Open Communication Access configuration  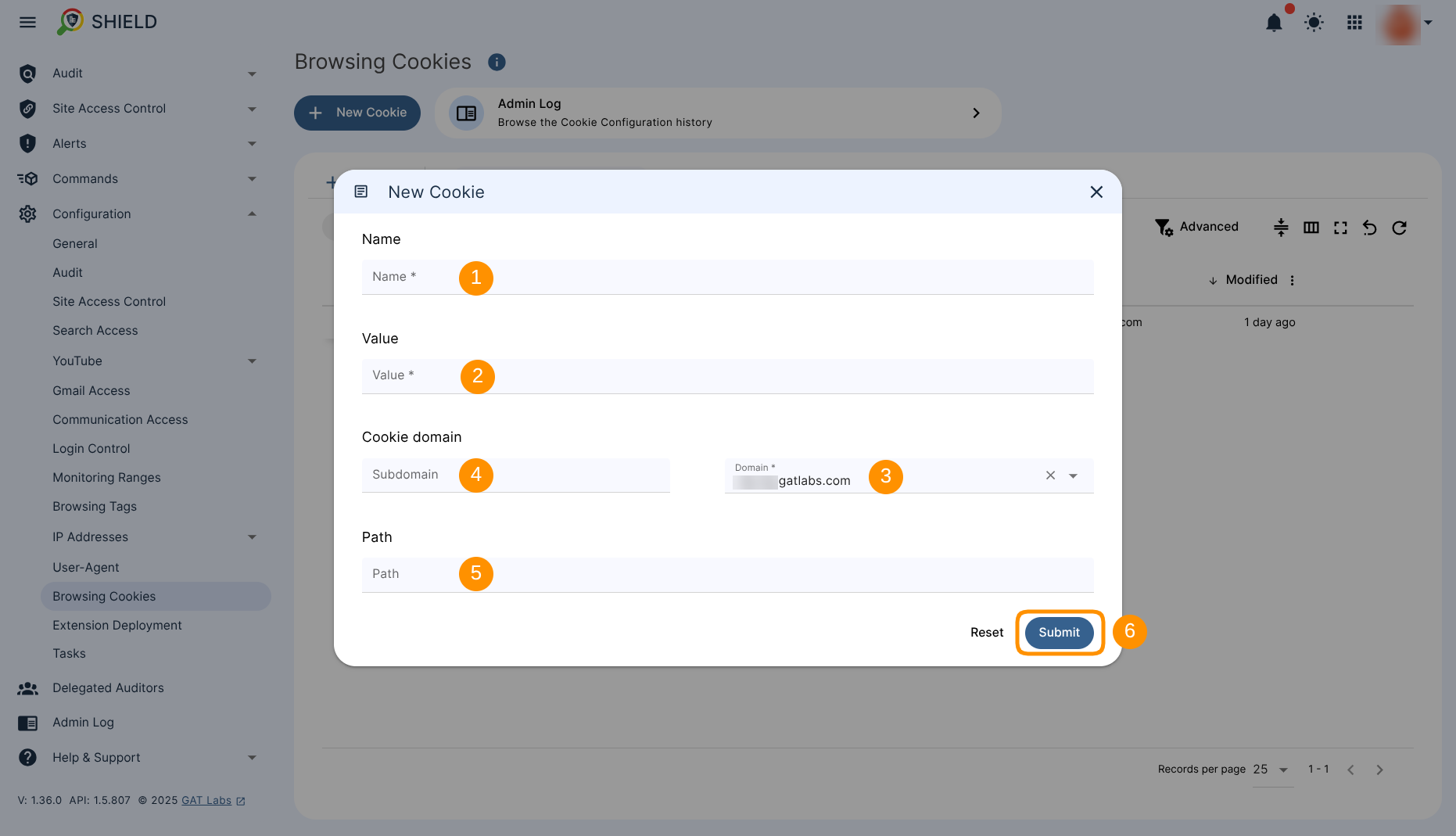click(x=120, y=420)
